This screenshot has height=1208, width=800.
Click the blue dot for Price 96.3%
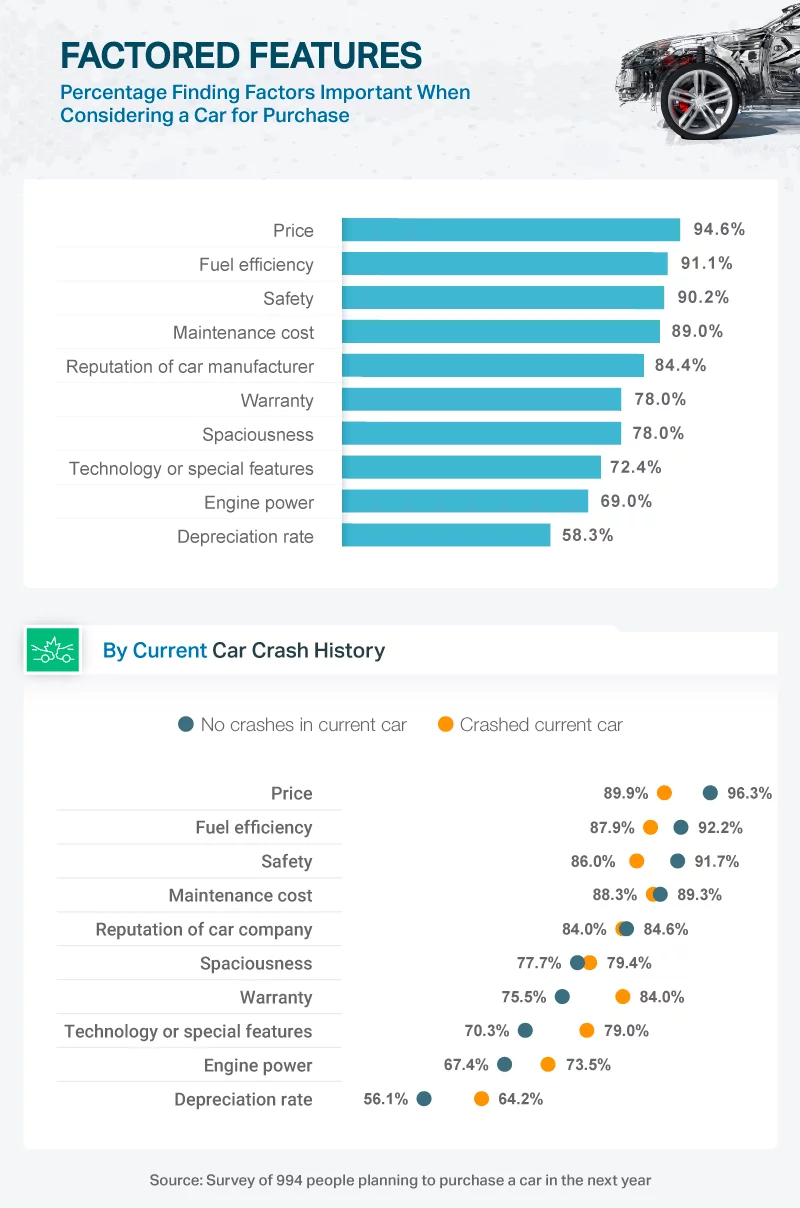pyautogui.click(x=710, y=793)
